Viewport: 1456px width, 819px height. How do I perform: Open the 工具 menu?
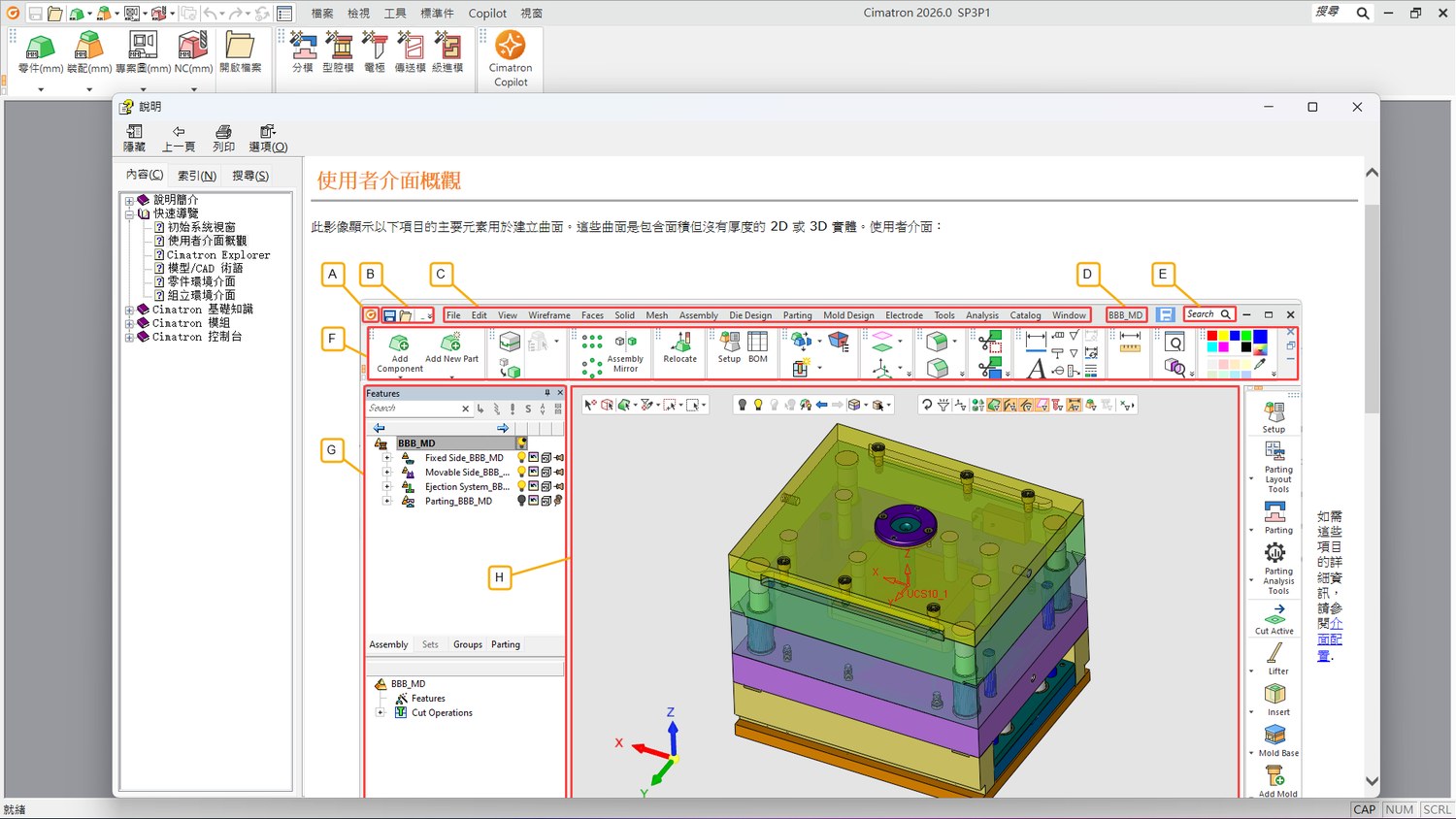[x=395, y=14]
